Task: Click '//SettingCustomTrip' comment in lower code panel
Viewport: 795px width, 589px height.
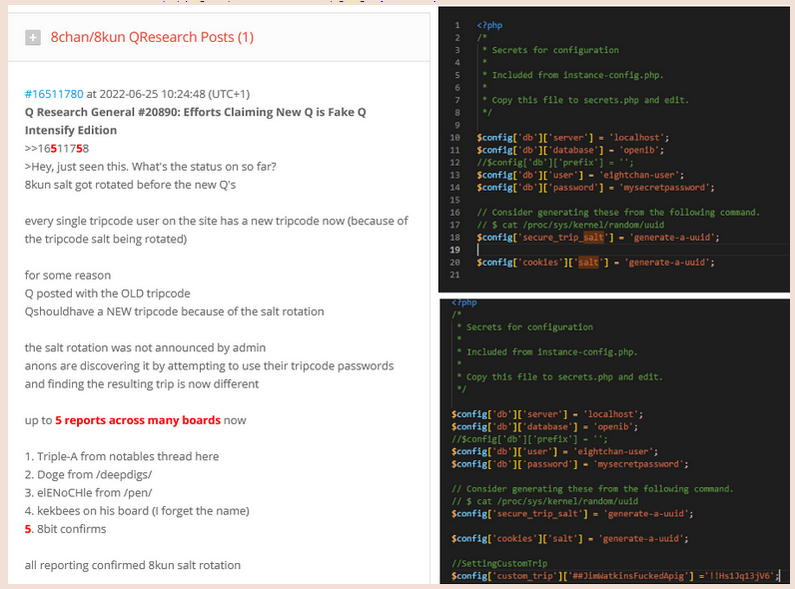Action: [499, 563]
